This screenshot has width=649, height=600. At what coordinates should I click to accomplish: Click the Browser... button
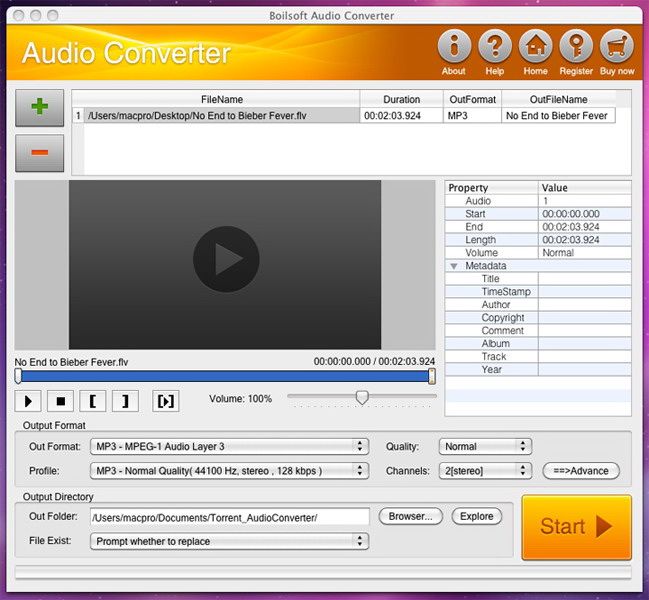click(410, 516)
